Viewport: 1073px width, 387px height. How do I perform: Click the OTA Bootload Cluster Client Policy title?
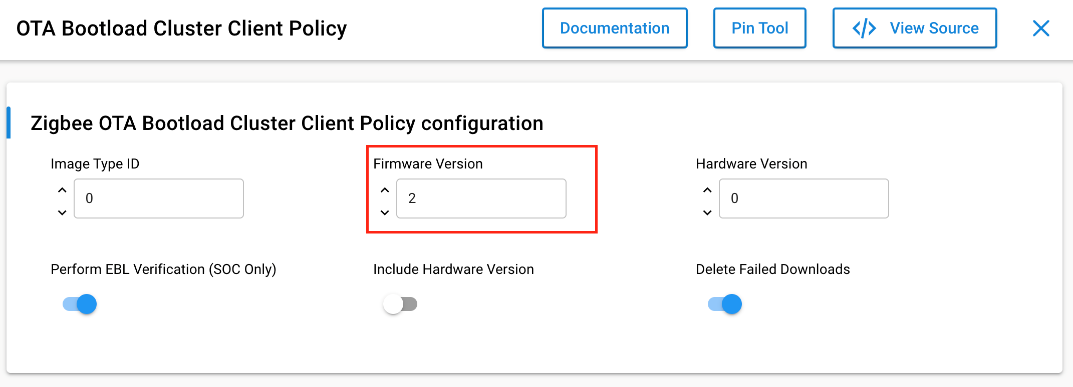pos(181,29)
